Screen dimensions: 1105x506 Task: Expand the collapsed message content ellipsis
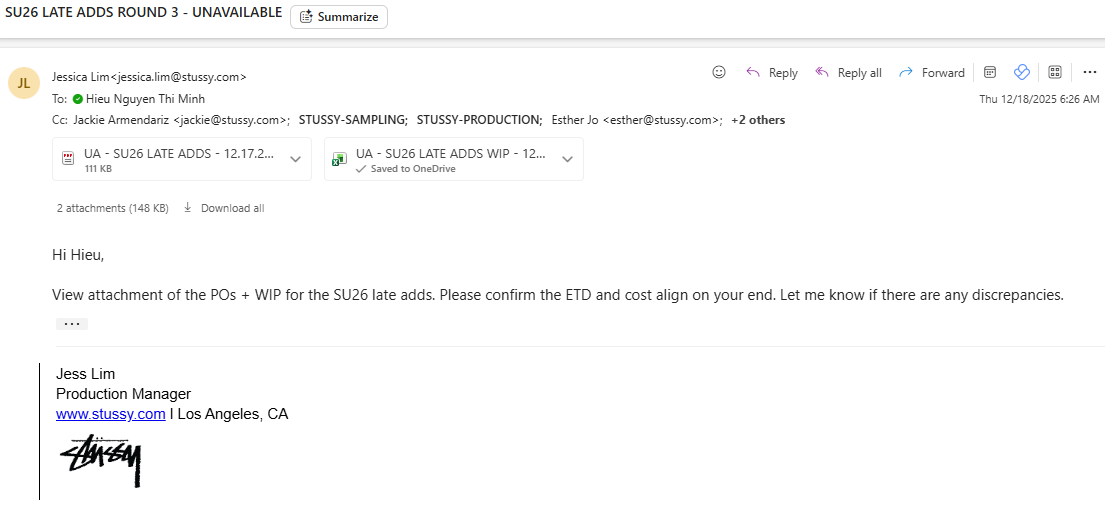pos(72,324)
